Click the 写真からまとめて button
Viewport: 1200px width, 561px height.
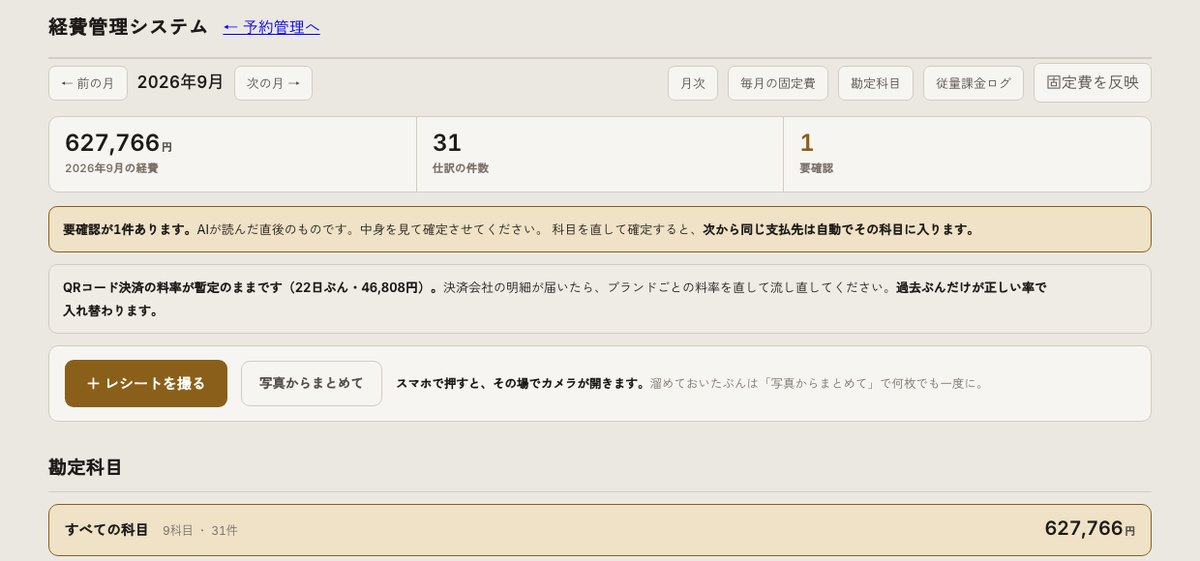pos(311,383)
